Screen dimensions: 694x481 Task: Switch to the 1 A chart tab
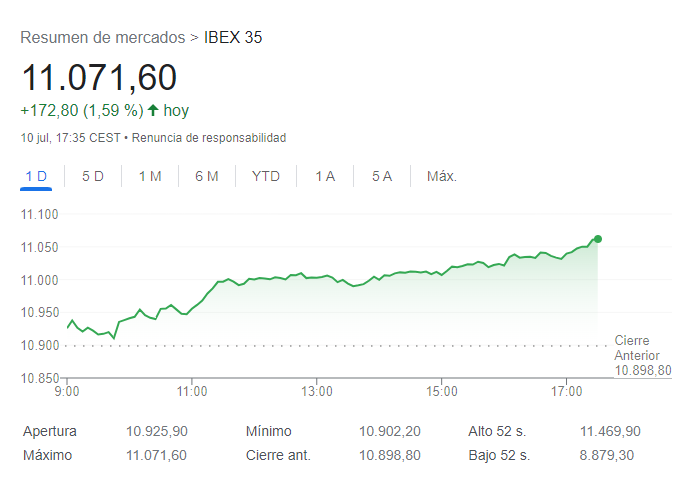[x=325, y=177]
